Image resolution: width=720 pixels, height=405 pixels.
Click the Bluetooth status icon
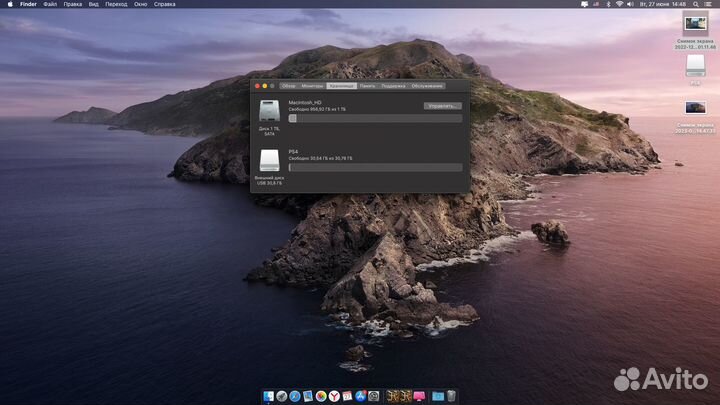click(608, 4)
